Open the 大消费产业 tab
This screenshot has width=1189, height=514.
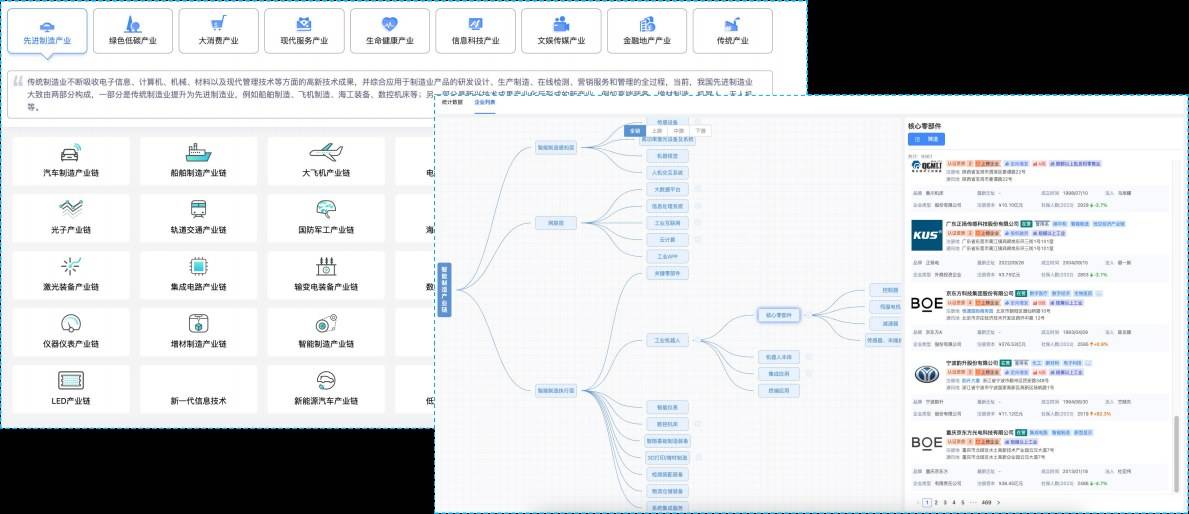point(218,31)
